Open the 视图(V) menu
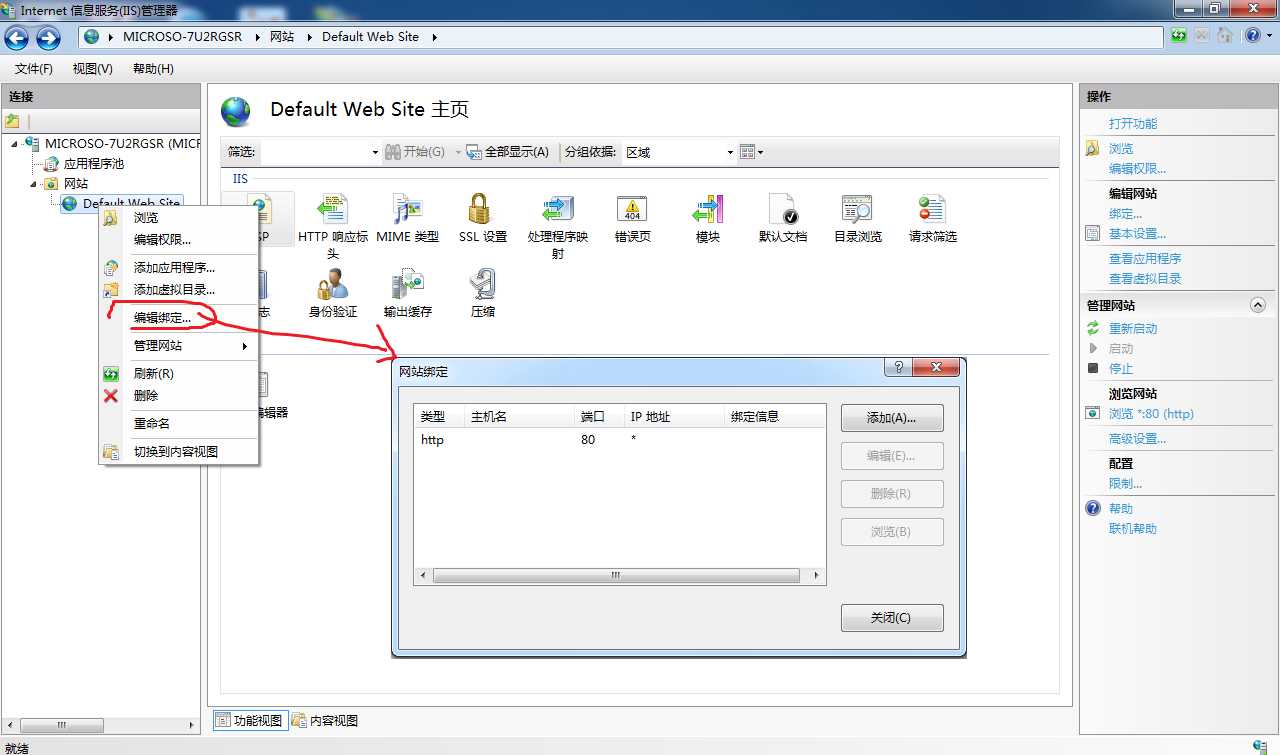The height and width of the screenshot is (755, 1280). (x=92, y=69)
